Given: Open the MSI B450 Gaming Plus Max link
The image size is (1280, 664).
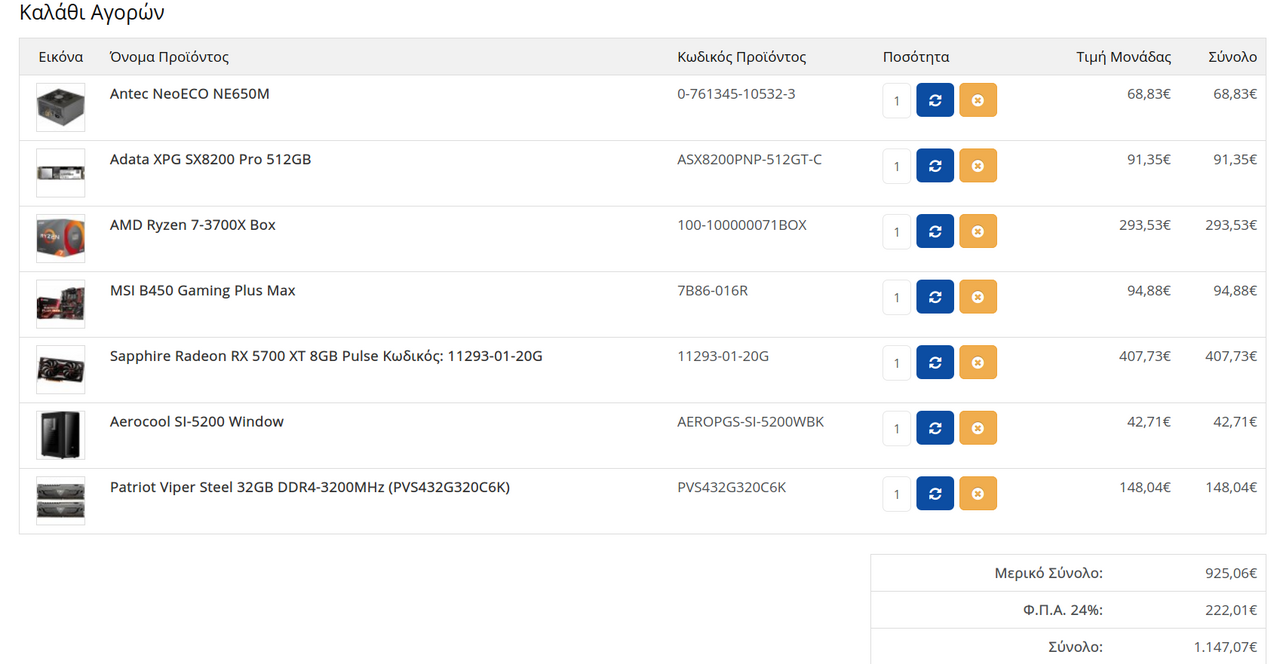Looking at the screenshot, I should pyautogui.click(x=203, y=291).
